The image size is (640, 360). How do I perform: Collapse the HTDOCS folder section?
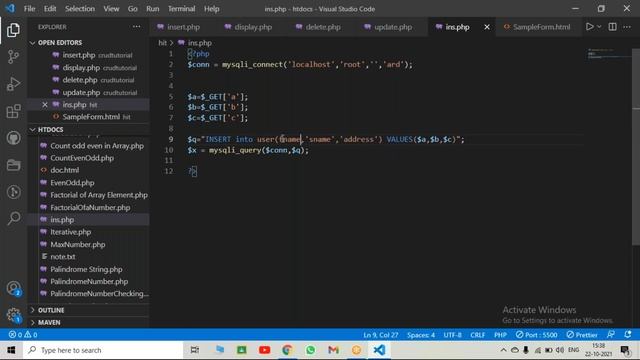point(51,130)
